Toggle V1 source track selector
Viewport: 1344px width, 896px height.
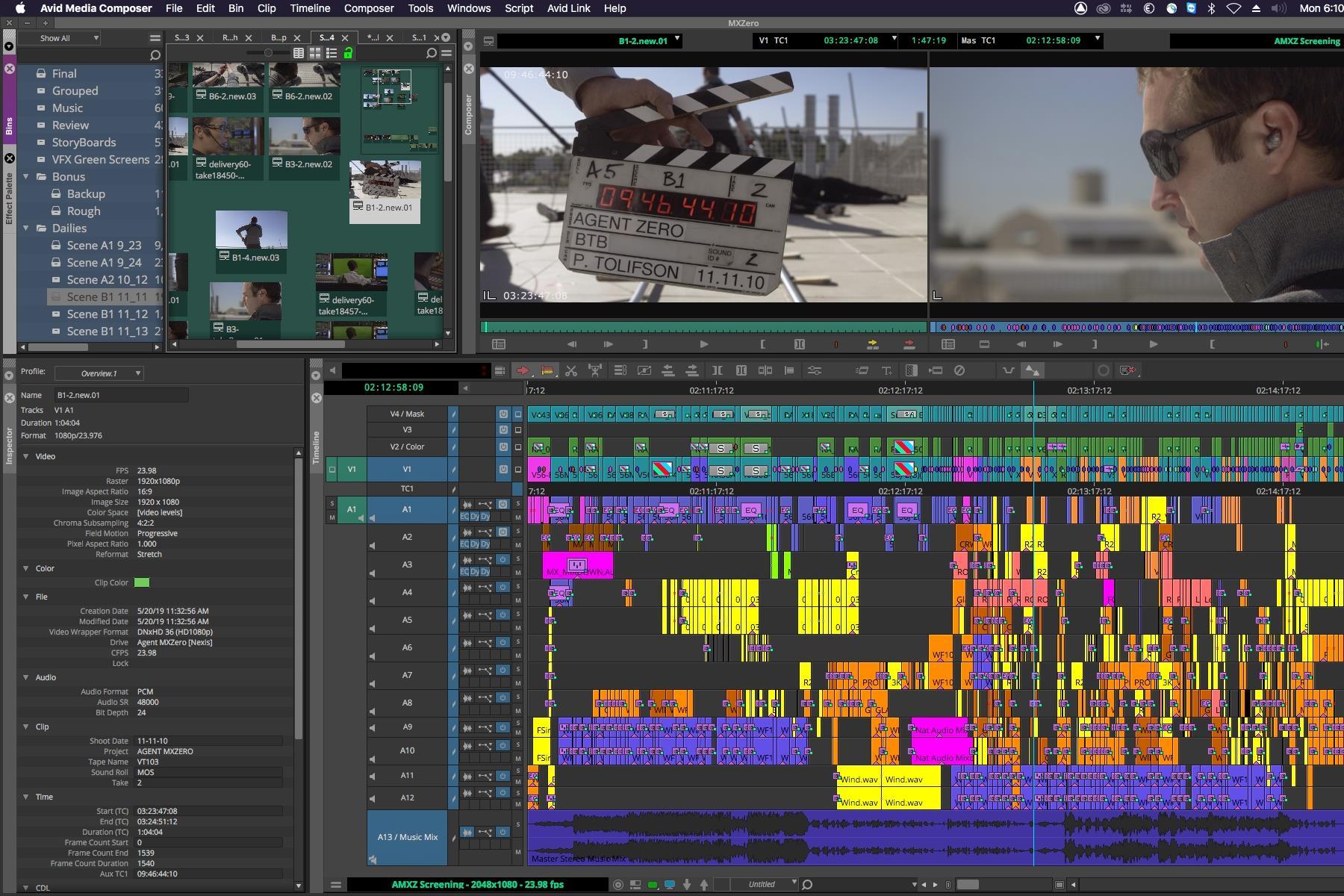(x=352, y=469)
